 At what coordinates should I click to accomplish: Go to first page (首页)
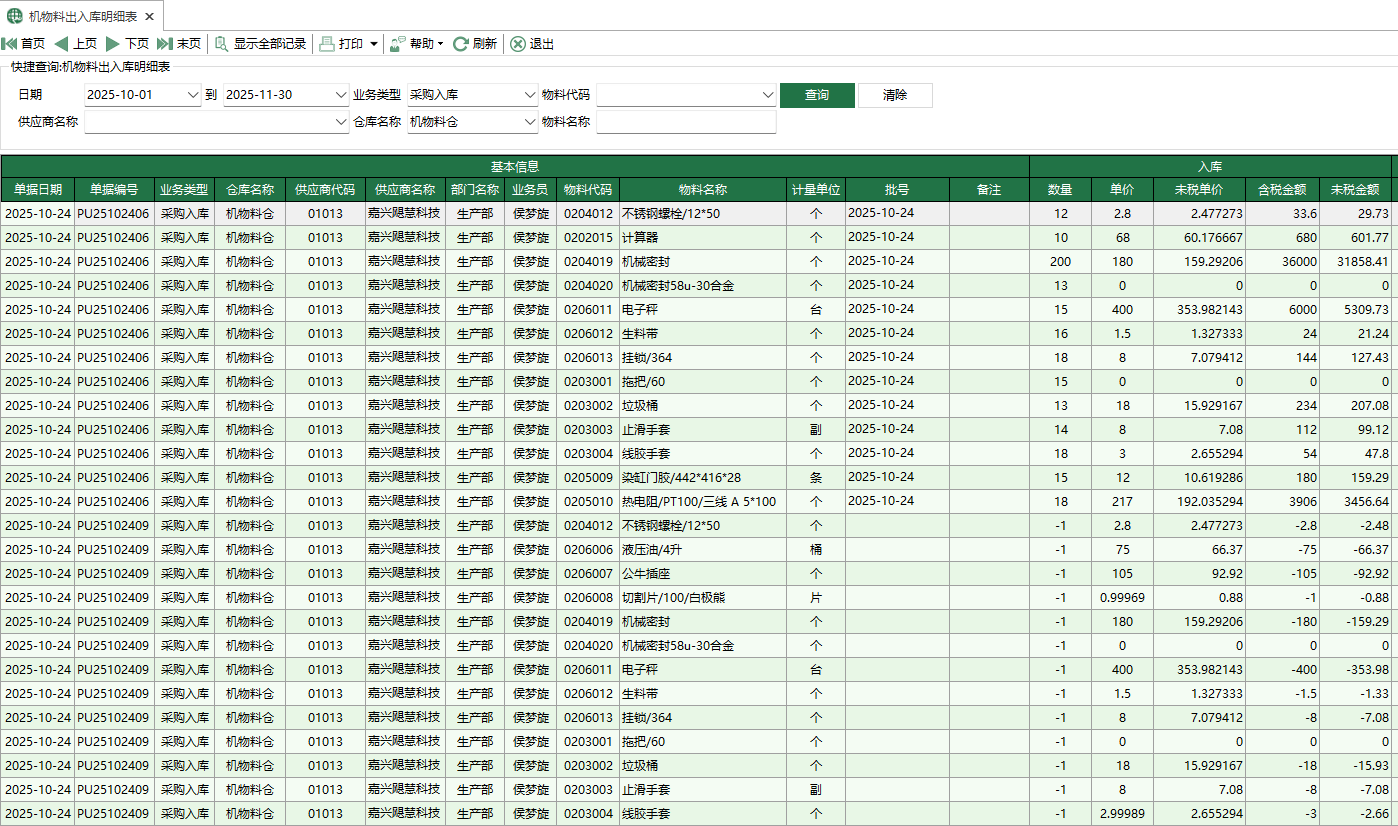23,44
